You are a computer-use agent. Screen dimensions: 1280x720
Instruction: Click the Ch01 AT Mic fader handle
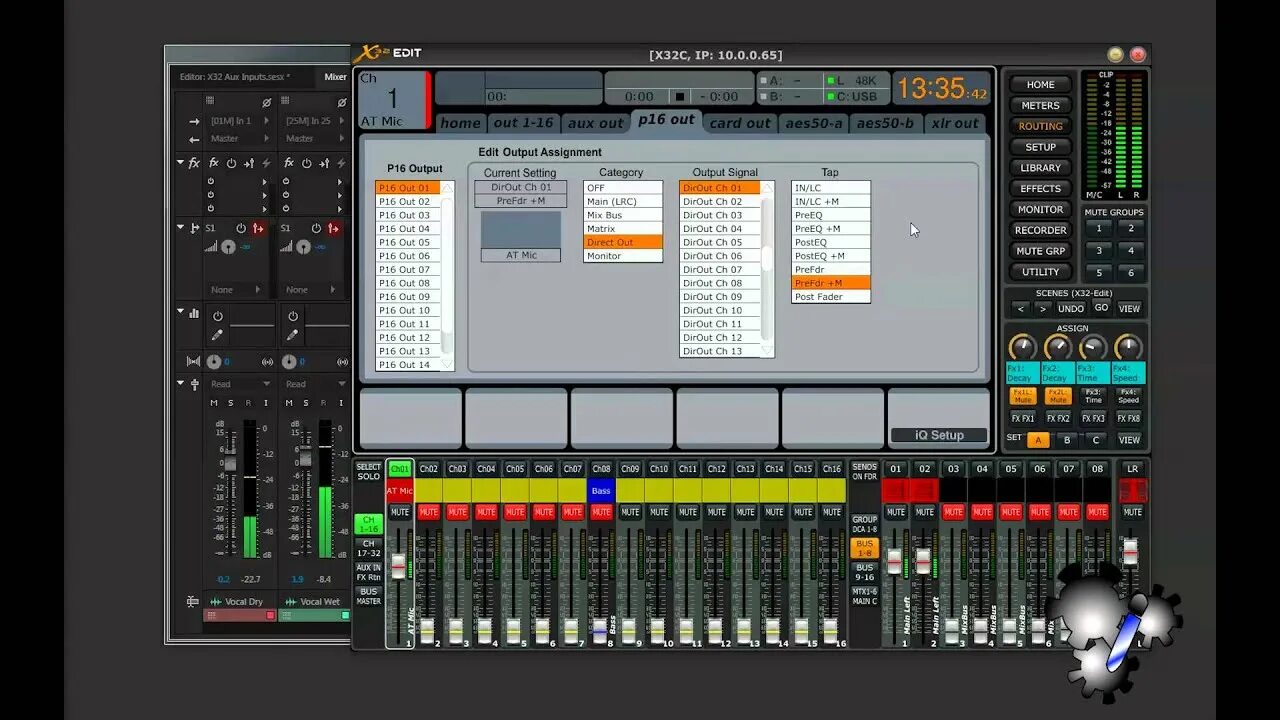[x=399, y=567]
